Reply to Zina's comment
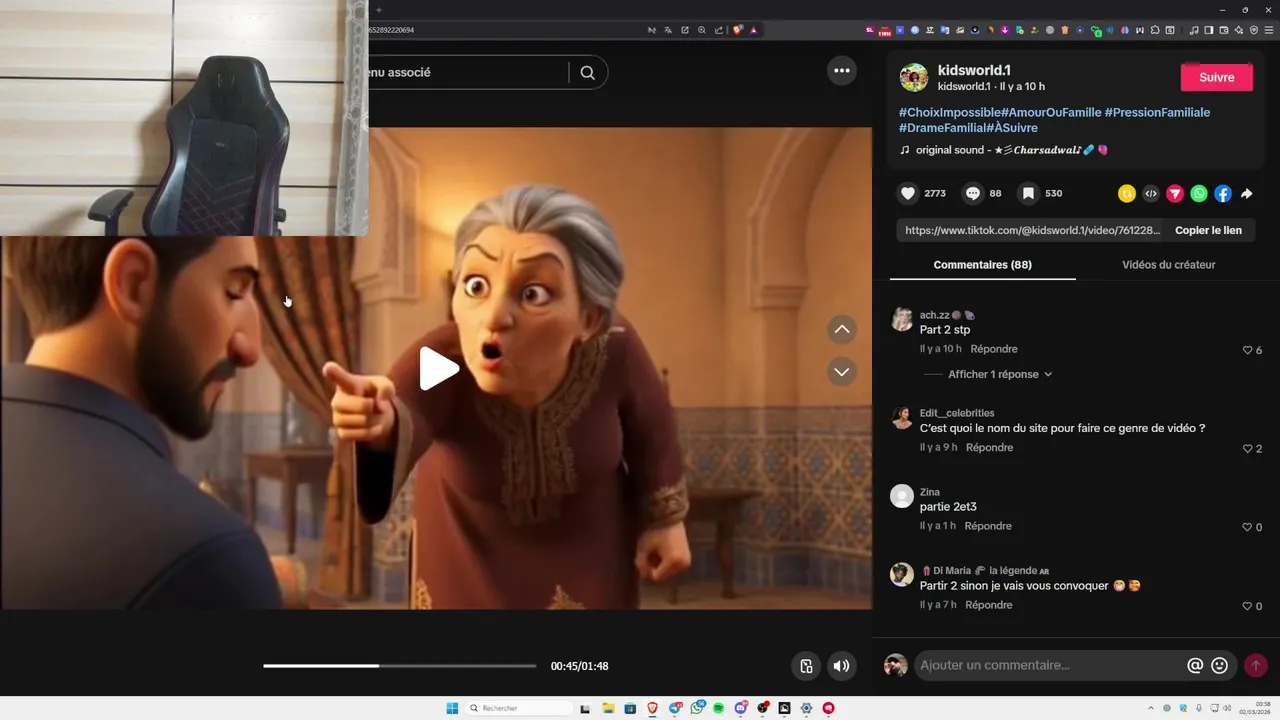This screenshot has height=720, width=1280. pos(988,526)
